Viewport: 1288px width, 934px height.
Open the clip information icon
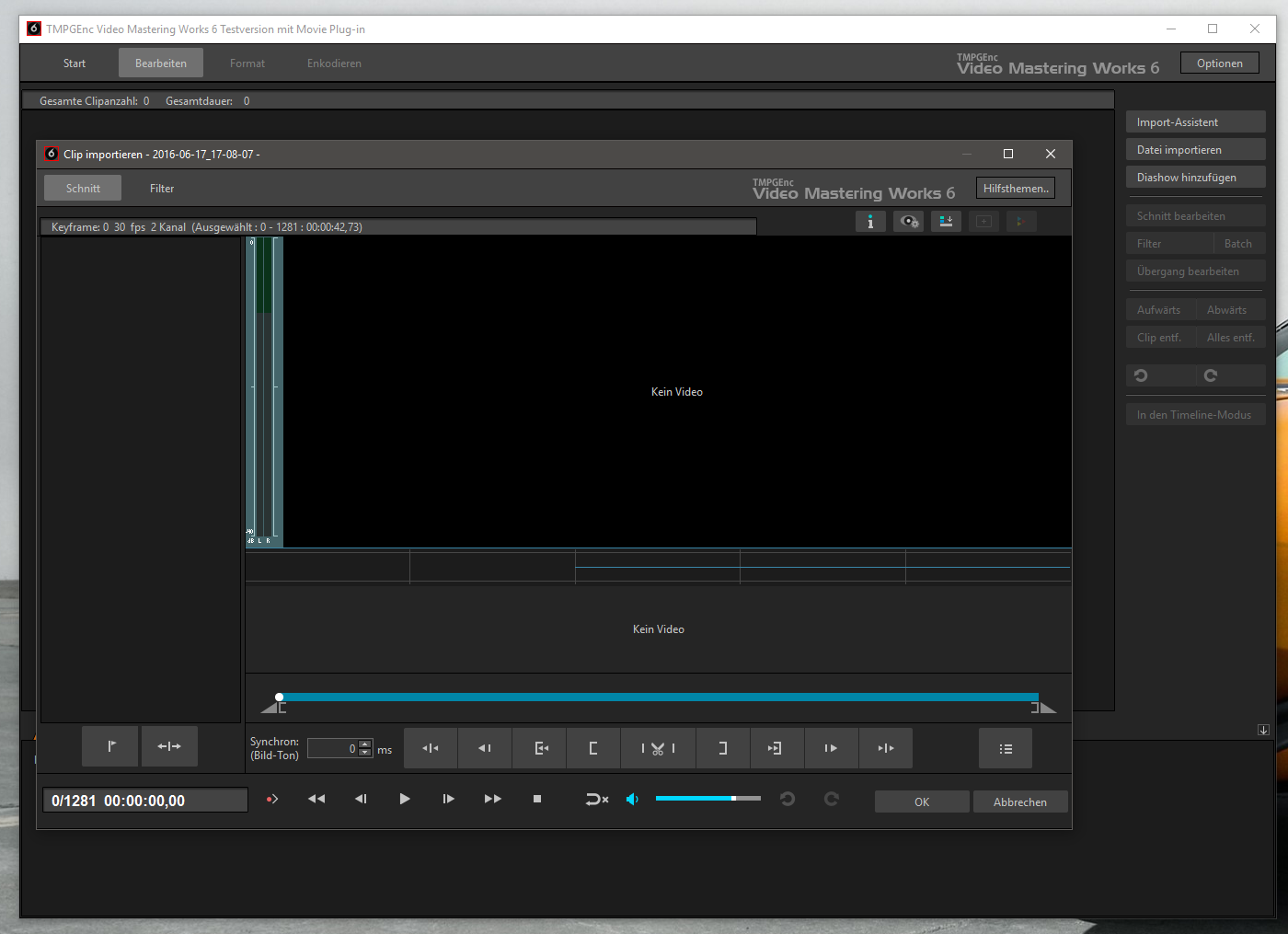pyautogui.click(x=870, y=221)
